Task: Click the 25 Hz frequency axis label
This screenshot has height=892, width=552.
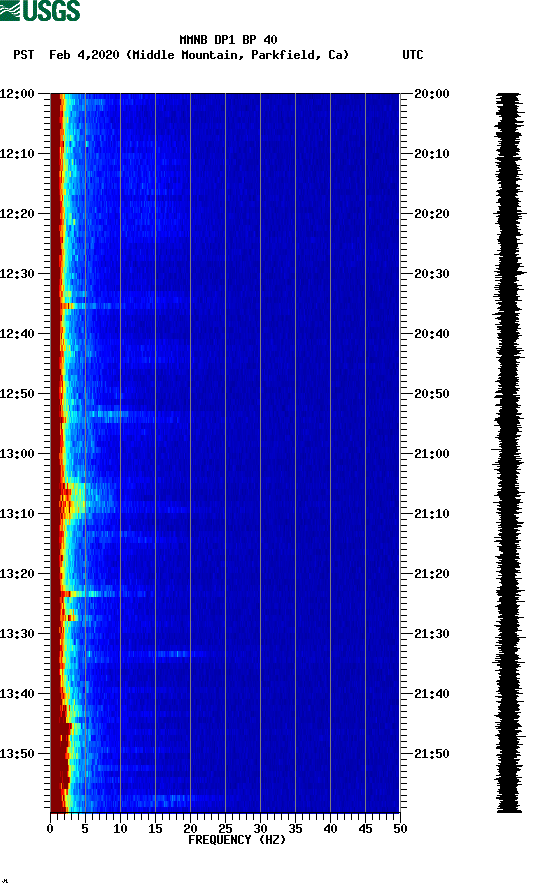Action: click(x=225, y=829)
